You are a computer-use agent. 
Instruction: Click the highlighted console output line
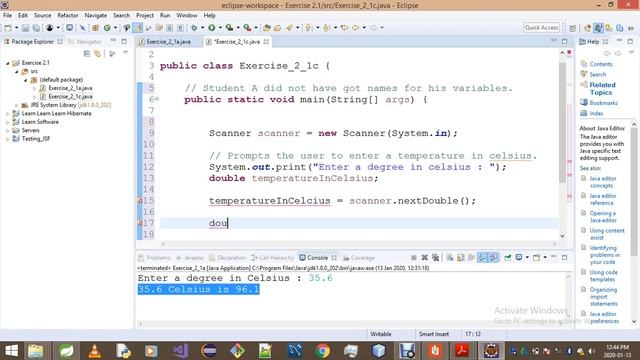198,289
